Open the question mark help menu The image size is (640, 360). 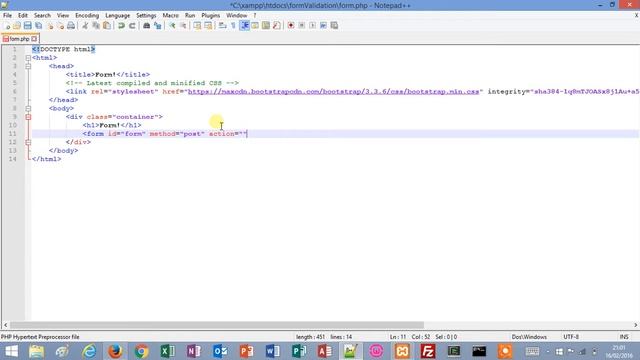(255, 16)
